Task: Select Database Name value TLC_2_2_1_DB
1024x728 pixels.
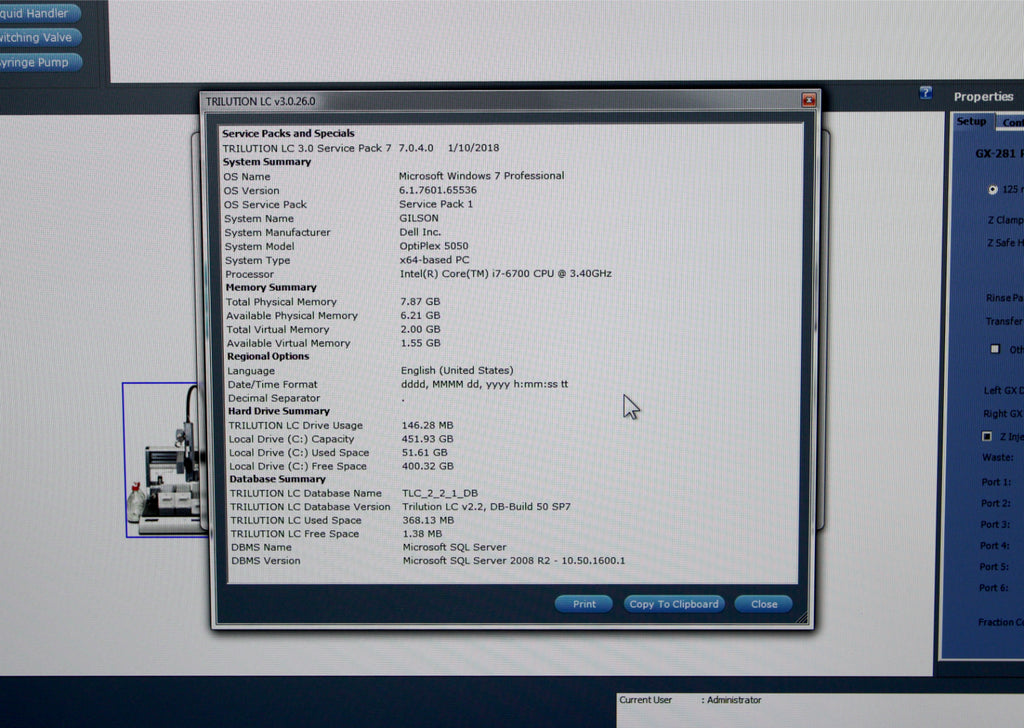Action: tap(440, 493)
